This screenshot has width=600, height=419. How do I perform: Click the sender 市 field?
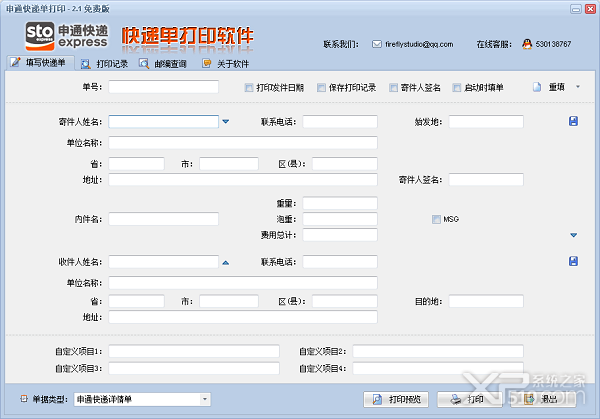(x=229, y=164)
